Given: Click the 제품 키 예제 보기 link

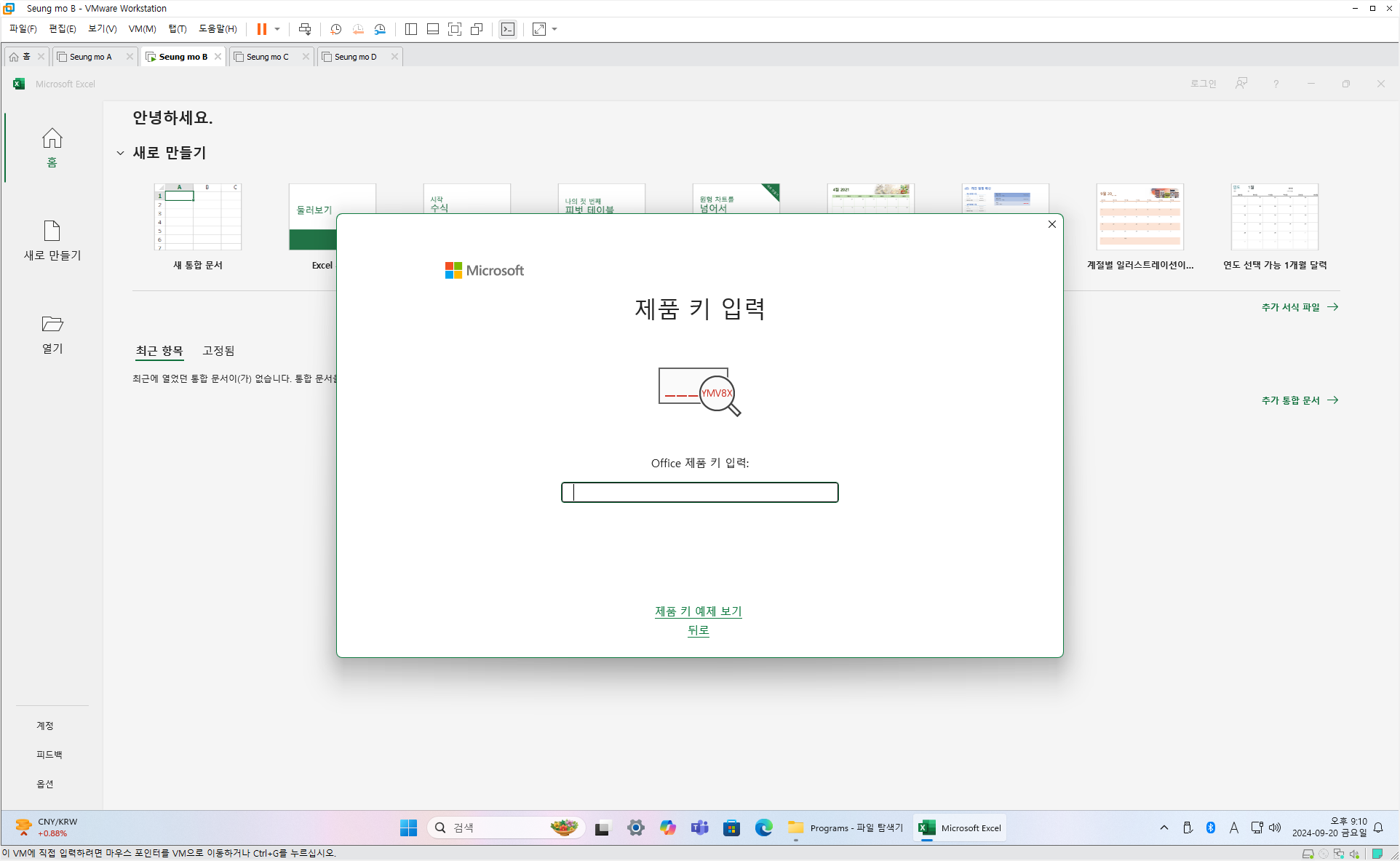Looking at the screenshot, I should tap(698, 611).
